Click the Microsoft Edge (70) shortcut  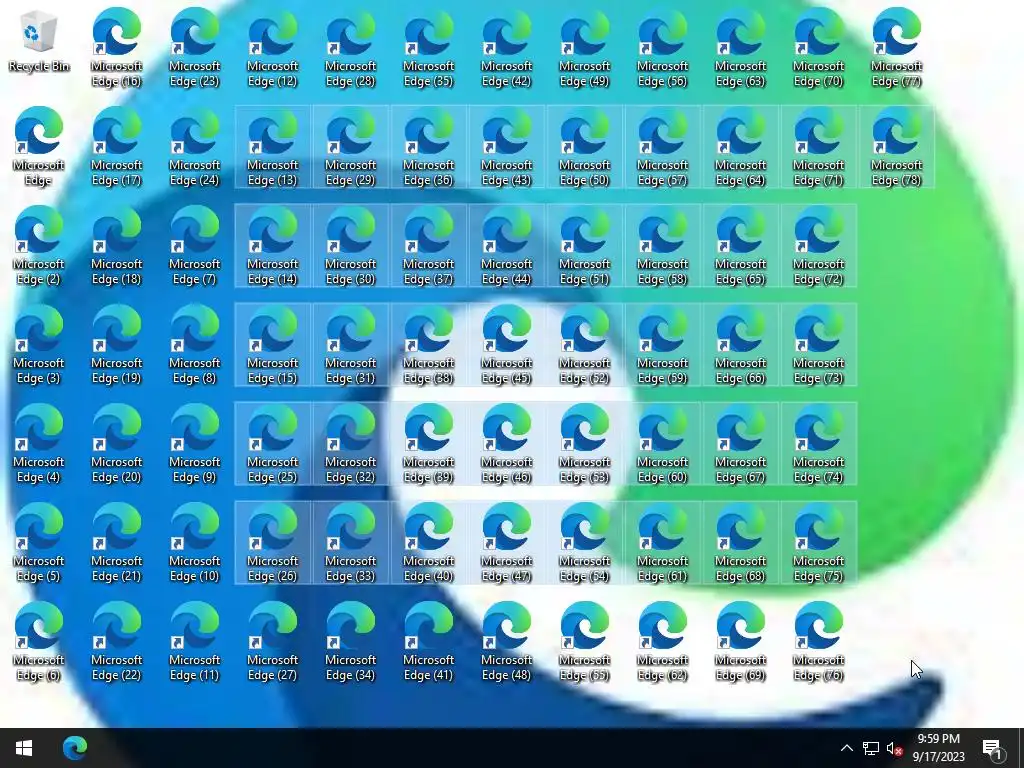818,48
